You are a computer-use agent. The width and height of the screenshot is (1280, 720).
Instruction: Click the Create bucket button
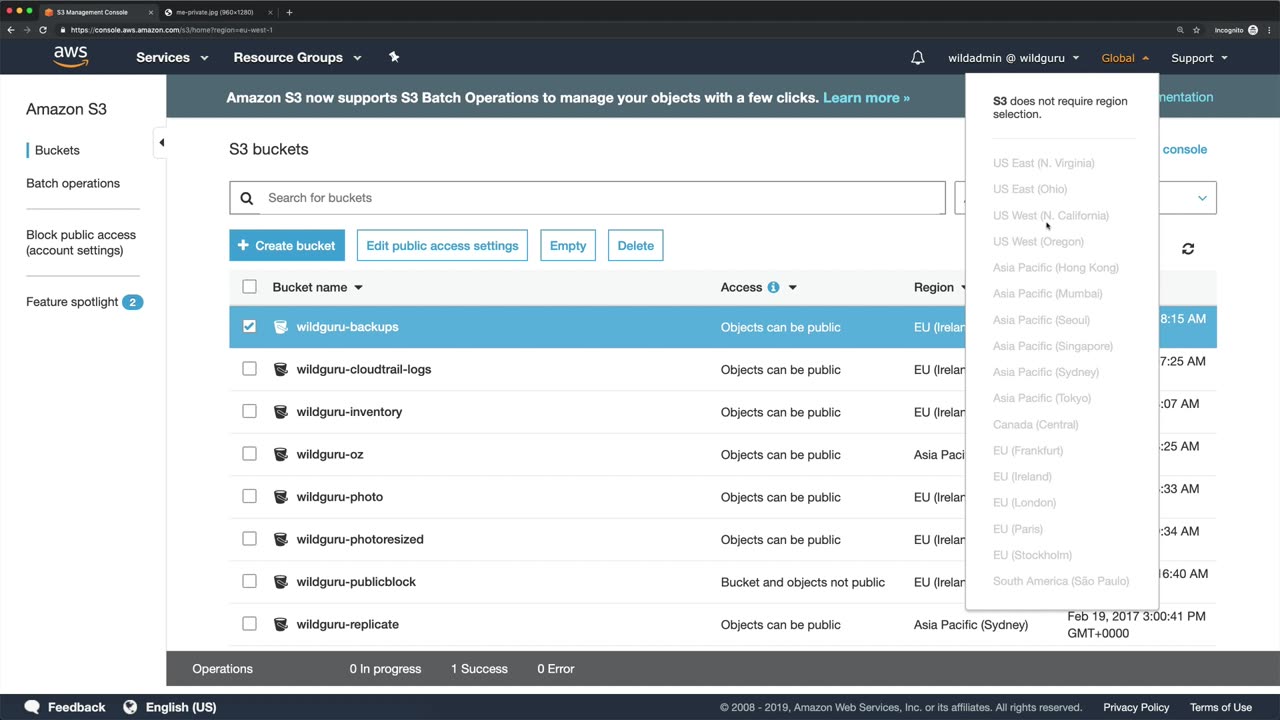[x=287, y=245]
